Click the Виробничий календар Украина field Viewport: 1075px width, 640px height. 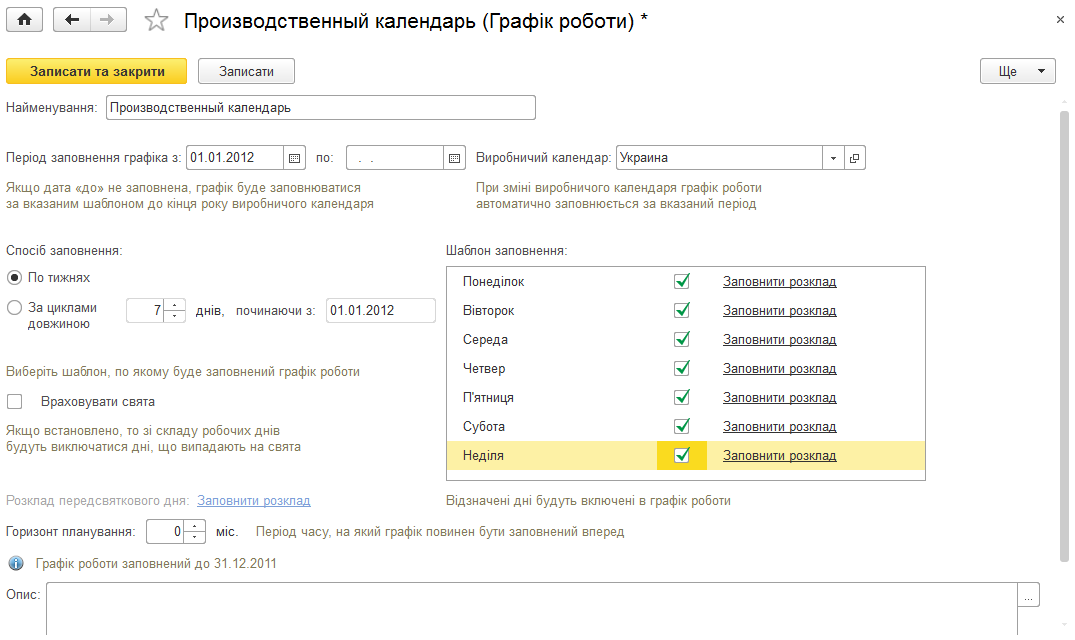719,158
